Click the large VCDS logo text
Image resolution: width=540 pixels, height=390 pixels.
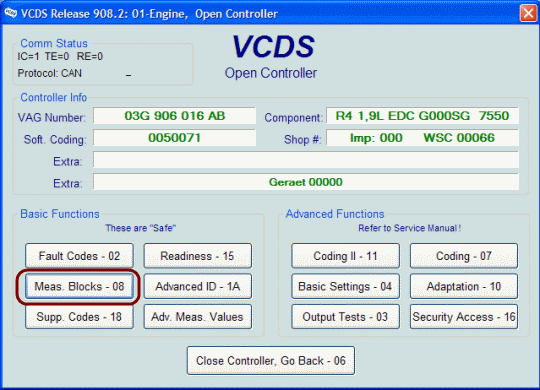tap(273, 46)
